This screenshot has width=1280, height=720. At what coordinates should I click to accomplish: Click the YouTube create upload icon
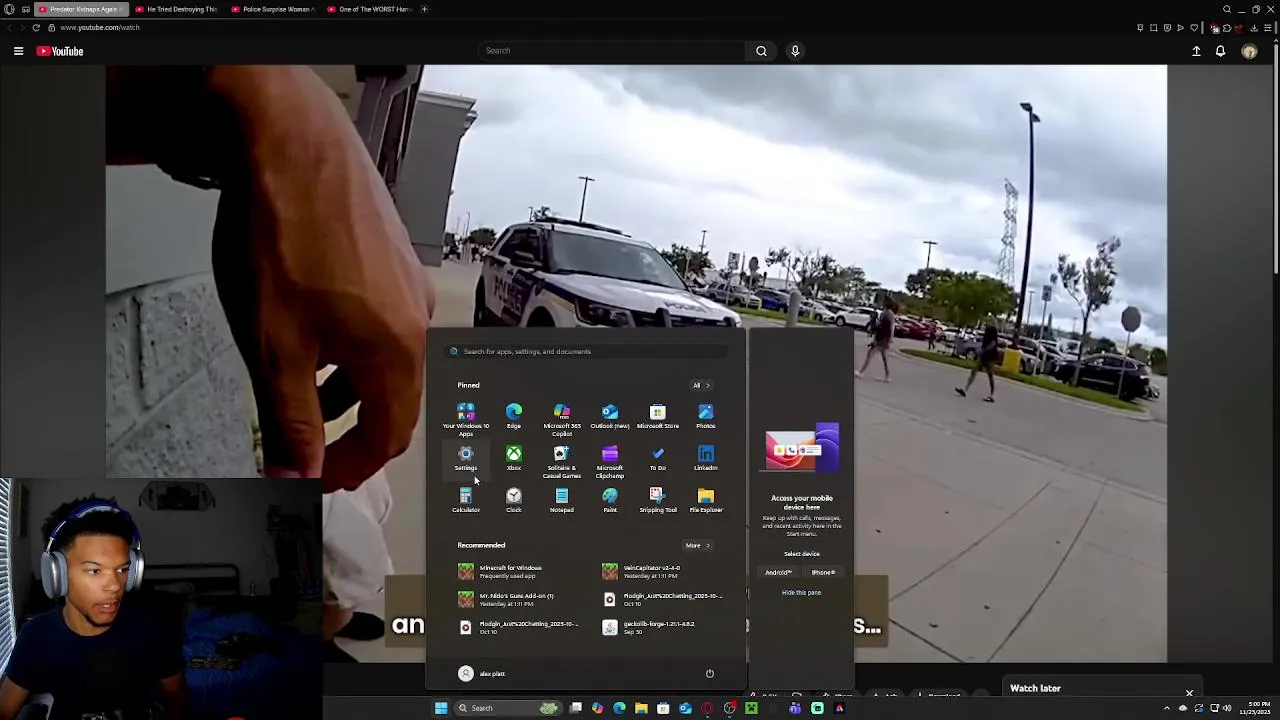[x=1196, y=51]
